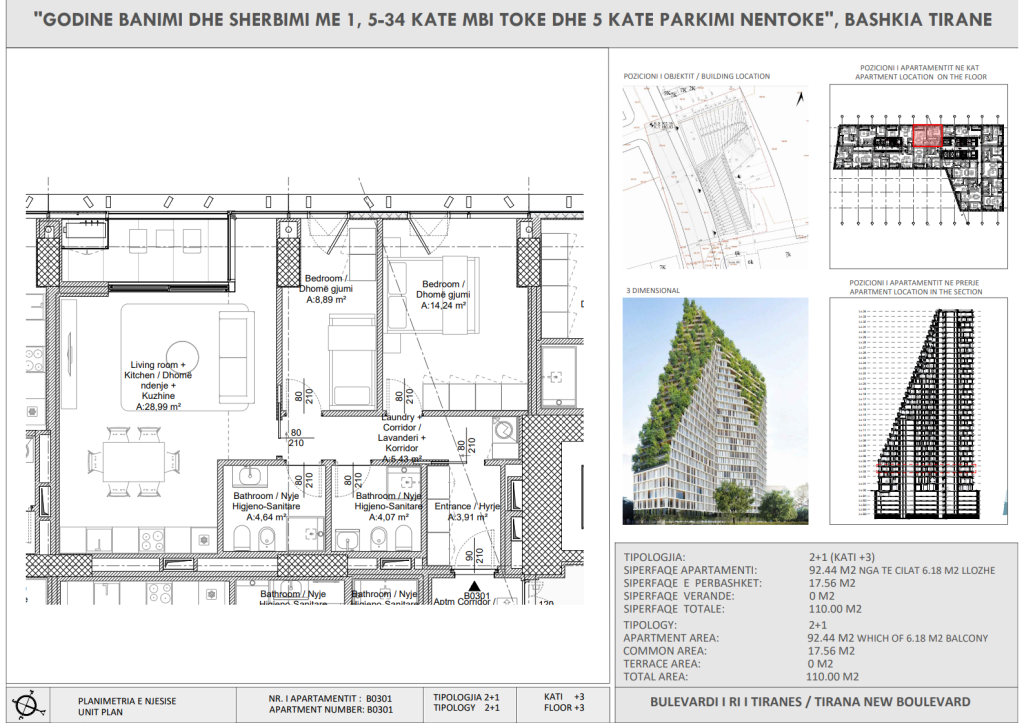1024x723 pixels.
Task: Click the '17.56 M2' value beside COMMON AREA
Action: point(831,651)
